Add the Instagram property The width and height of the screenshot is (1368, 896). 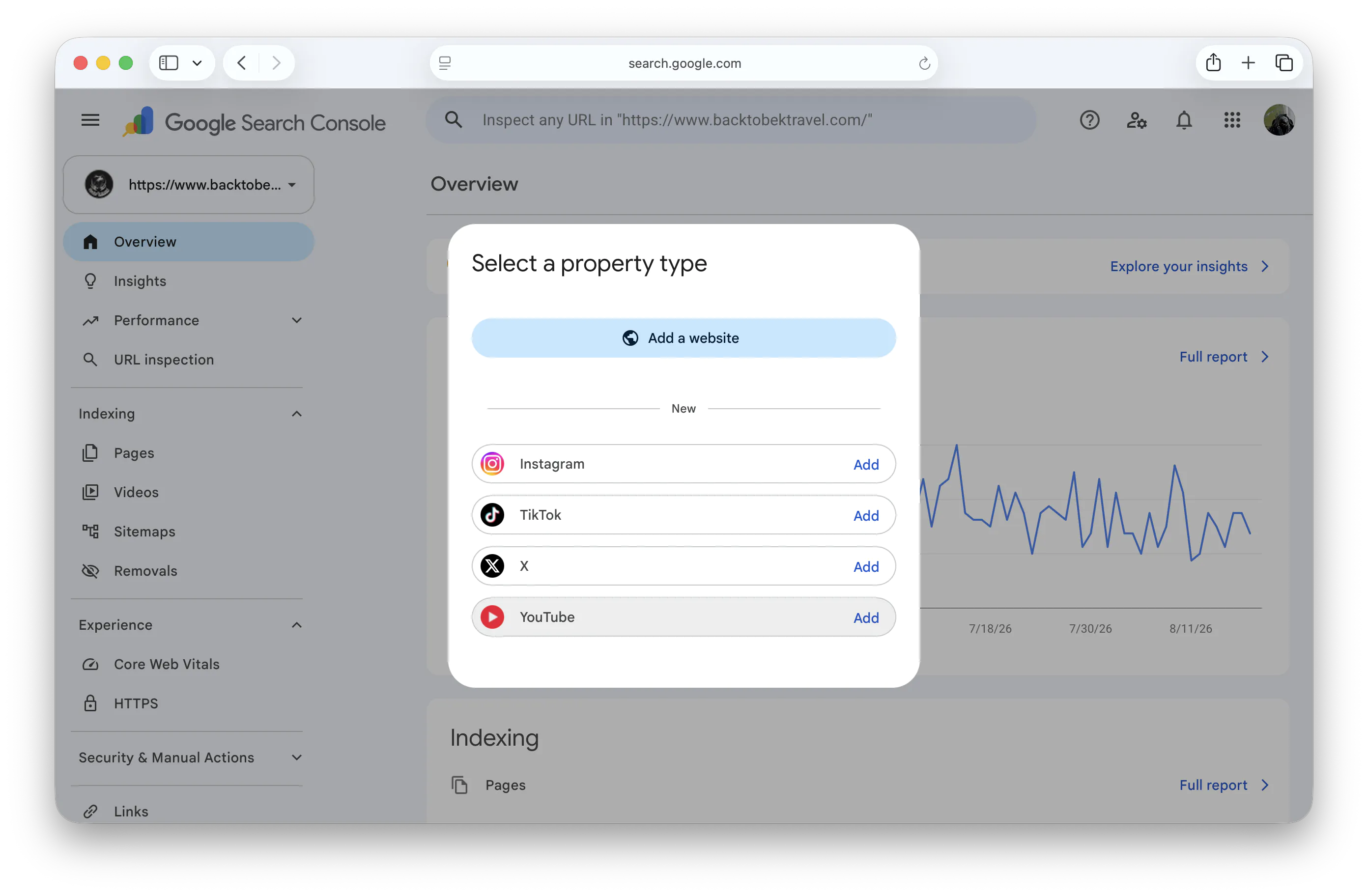coord(866,464)
